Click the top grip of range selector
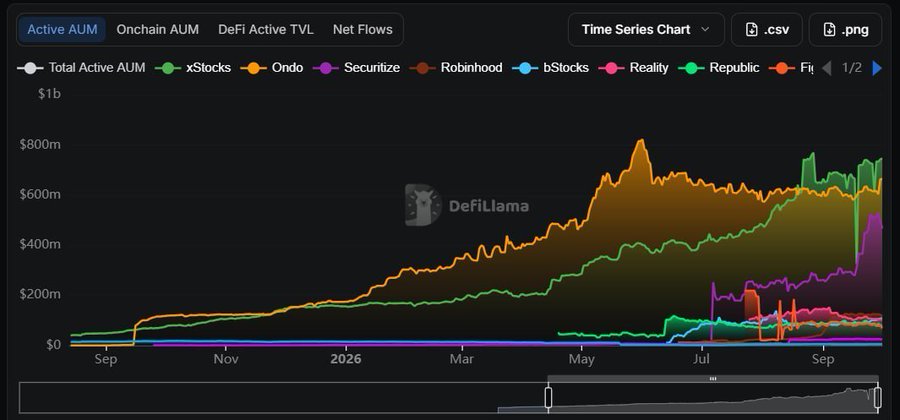The height and width of the screenshot is (420, 900). (x=713, y=379)
